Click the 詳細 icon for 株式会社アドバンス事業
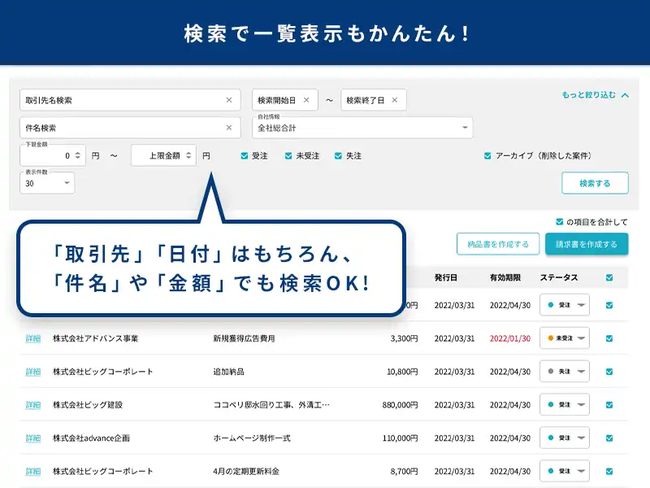The image size is (650, 488). tap(35, 339)
